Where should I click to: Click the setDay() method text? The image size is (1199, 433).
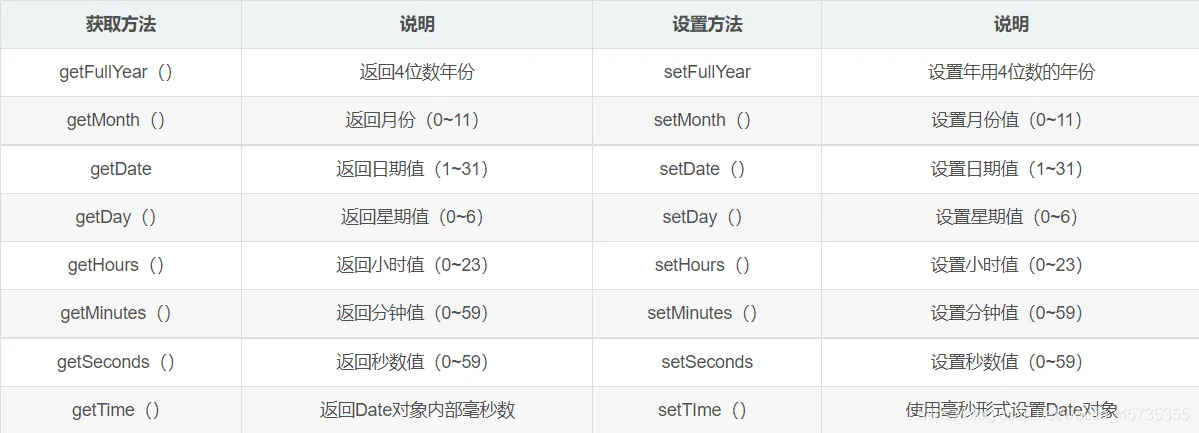pyautogui.click(x=703, y=217)
